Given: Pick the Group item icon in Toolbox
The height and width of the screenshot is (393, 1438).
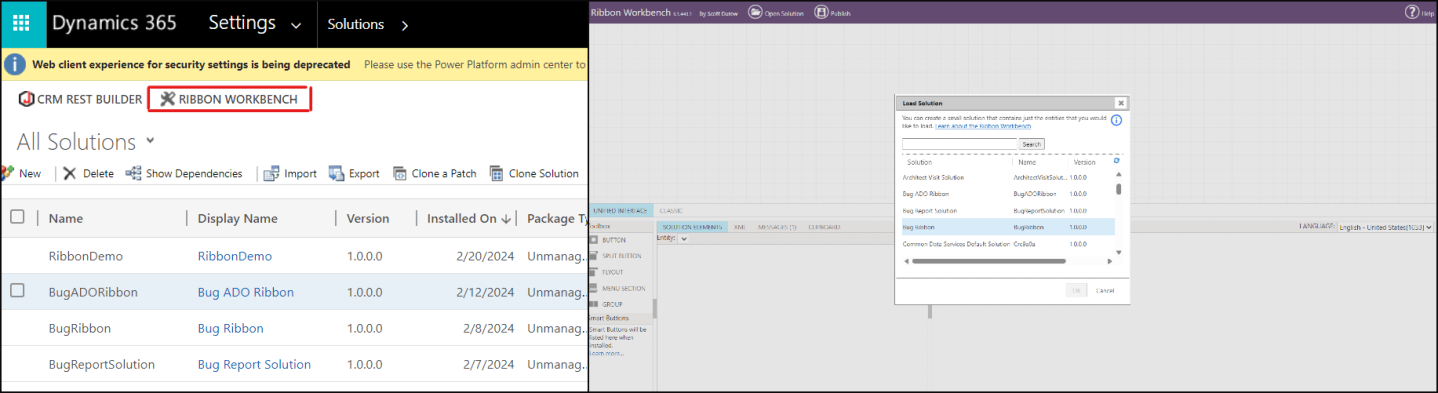Looking at the screenshot, I should click(593, 304).
